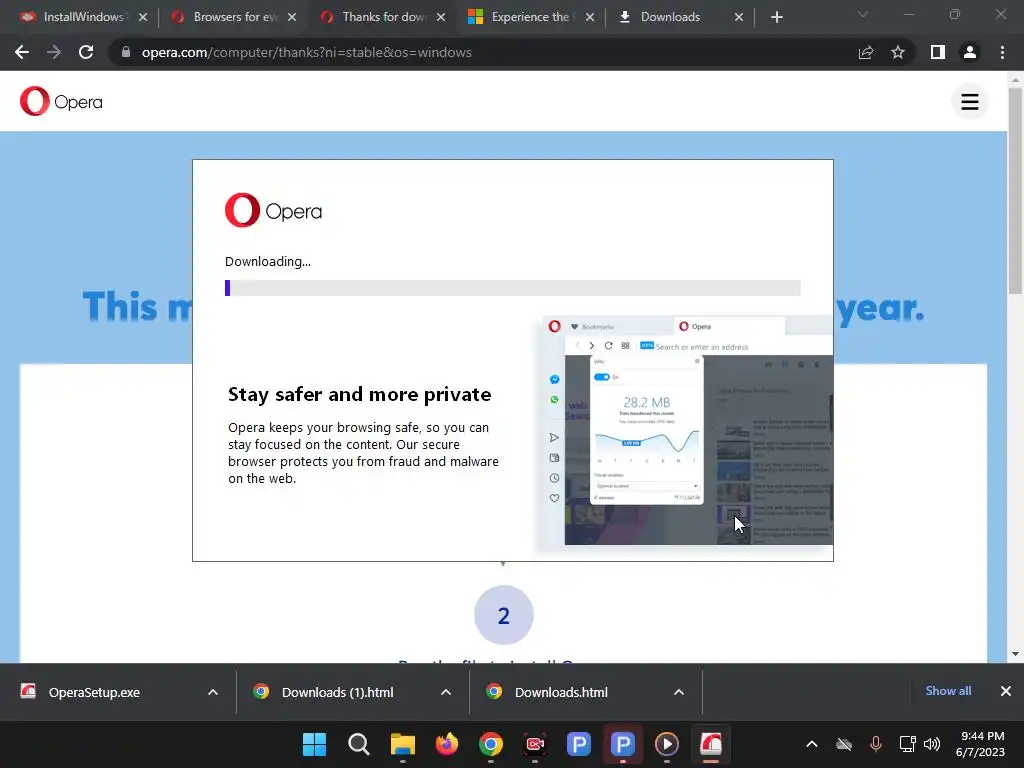Close the downloads shelf
The width and height of the screenshot is (1024, 768).
[1006, 691]
